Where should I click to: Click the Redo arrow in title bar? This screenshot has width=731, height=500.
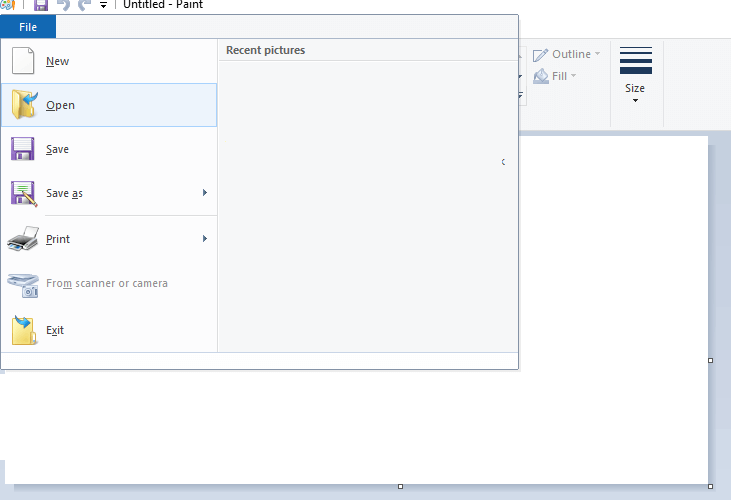pos(84,5)
